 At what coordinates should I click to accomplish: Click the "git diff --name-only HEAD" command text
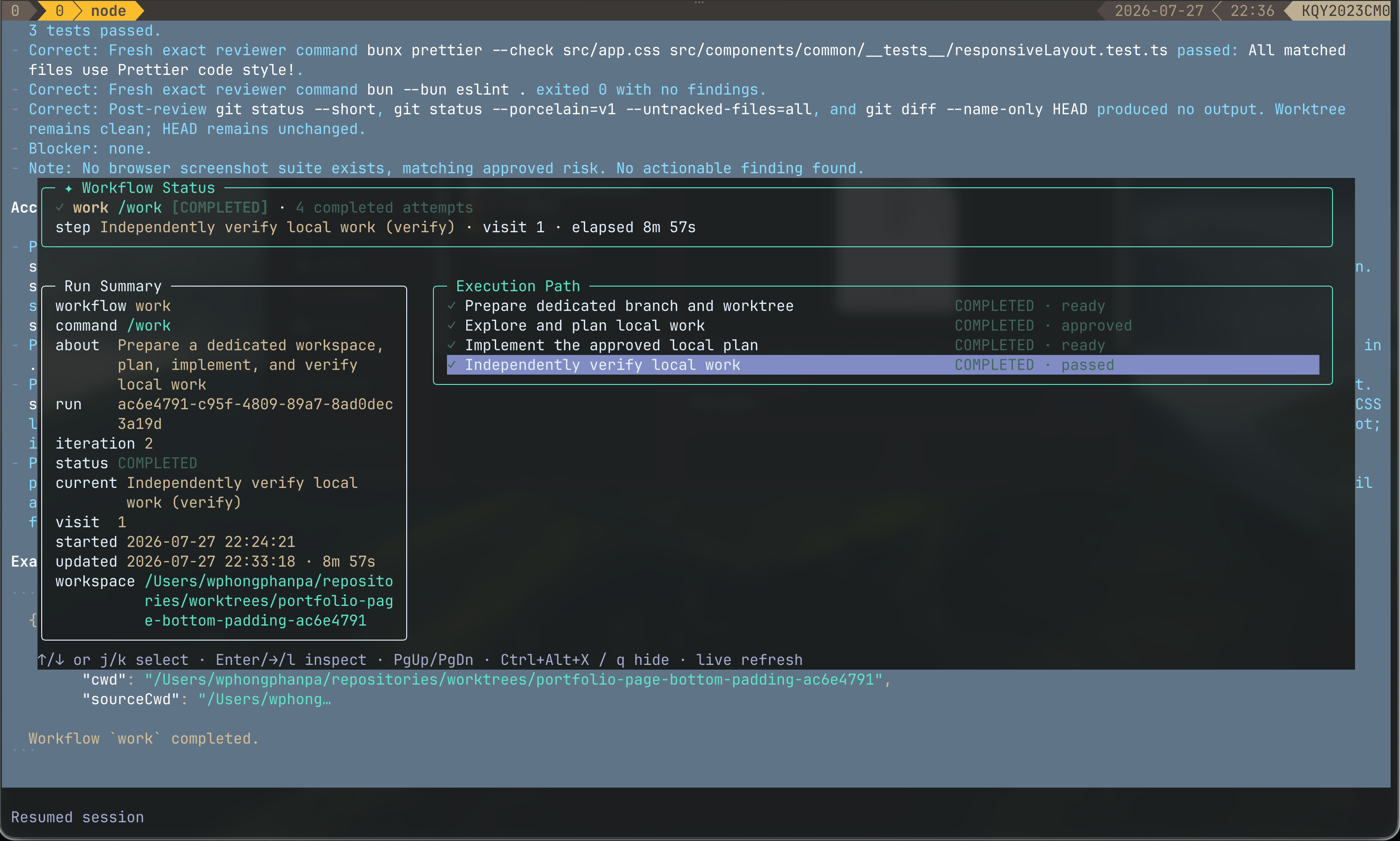tap(976, 110)
